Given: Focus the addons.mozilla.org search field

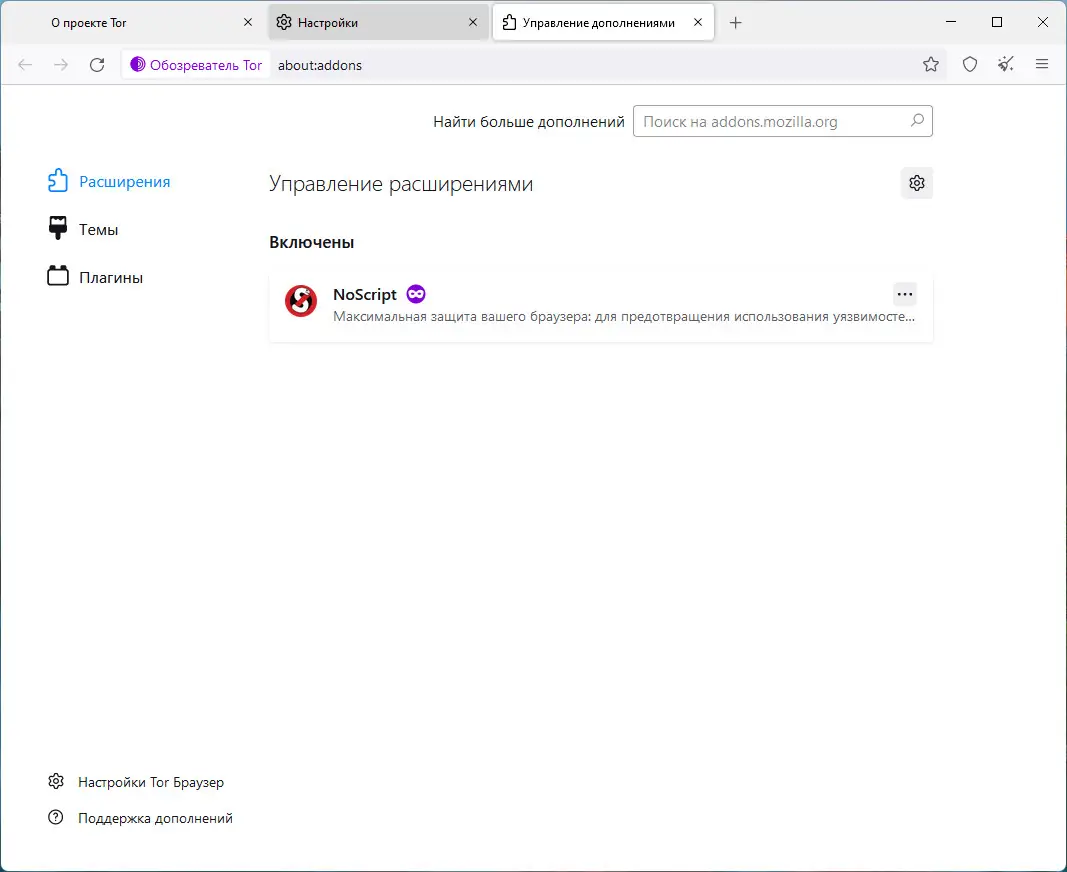Looking at the screenshot, I should point(783,121).
